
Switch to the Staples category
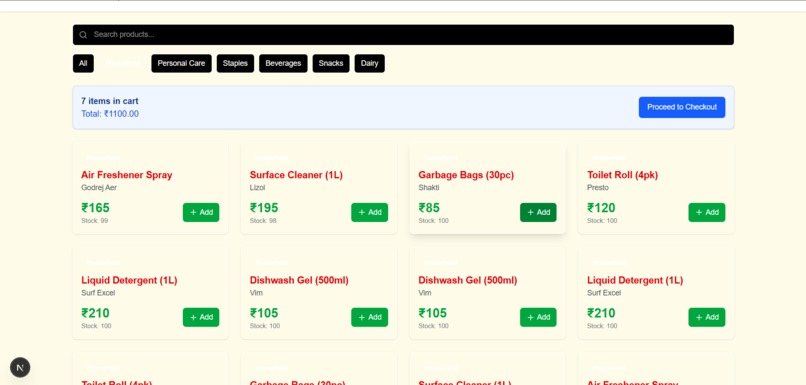[x=235, y=63]
